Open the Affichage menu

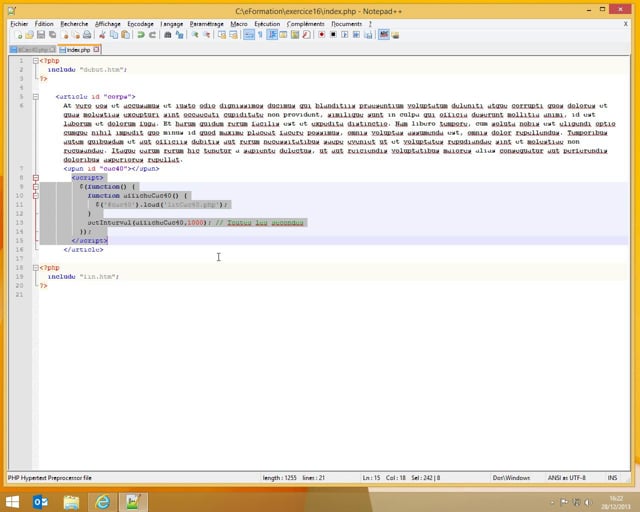pos(108,24)
